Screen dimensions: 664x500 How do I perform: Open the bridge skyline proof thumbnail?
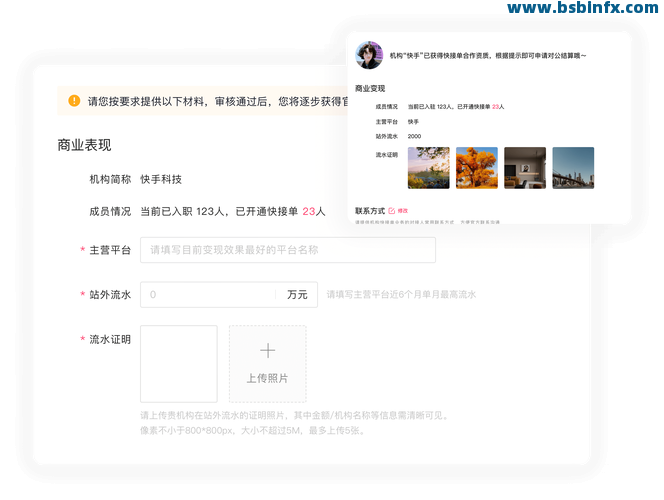(573, 168)
